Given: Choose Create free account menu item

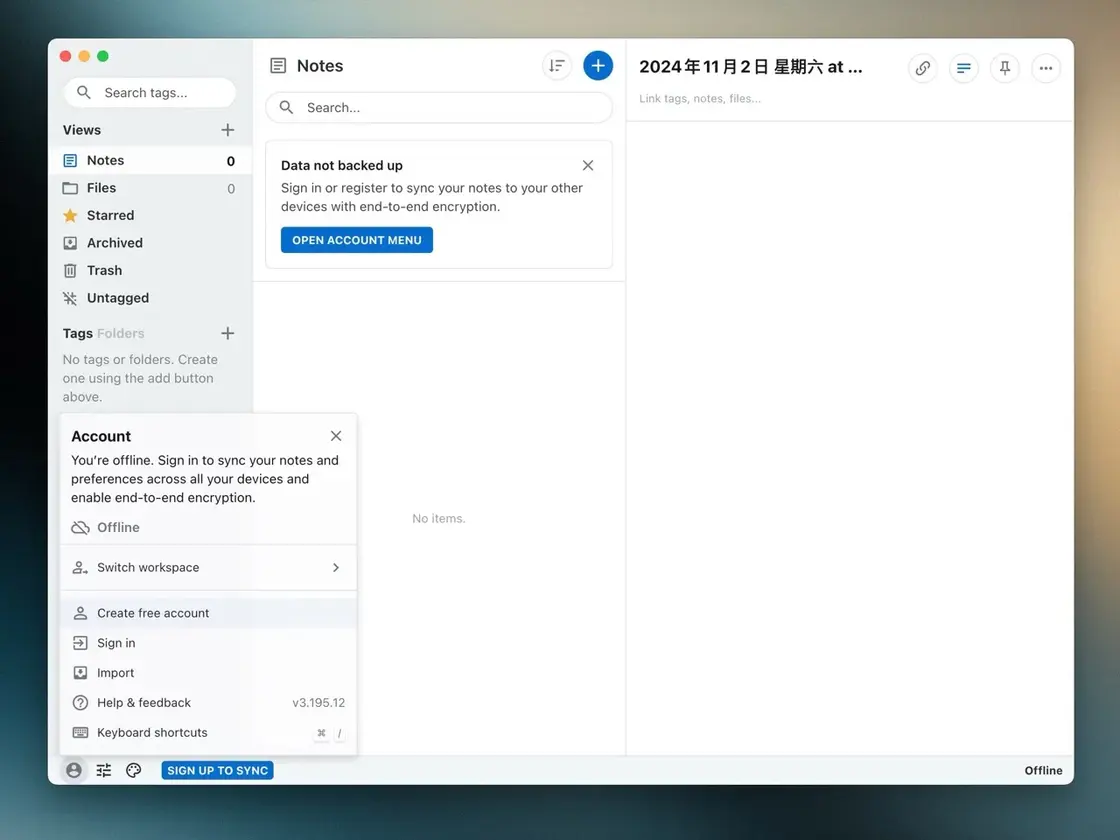Looking at the screenshot, I should click(x=208, y=613).
